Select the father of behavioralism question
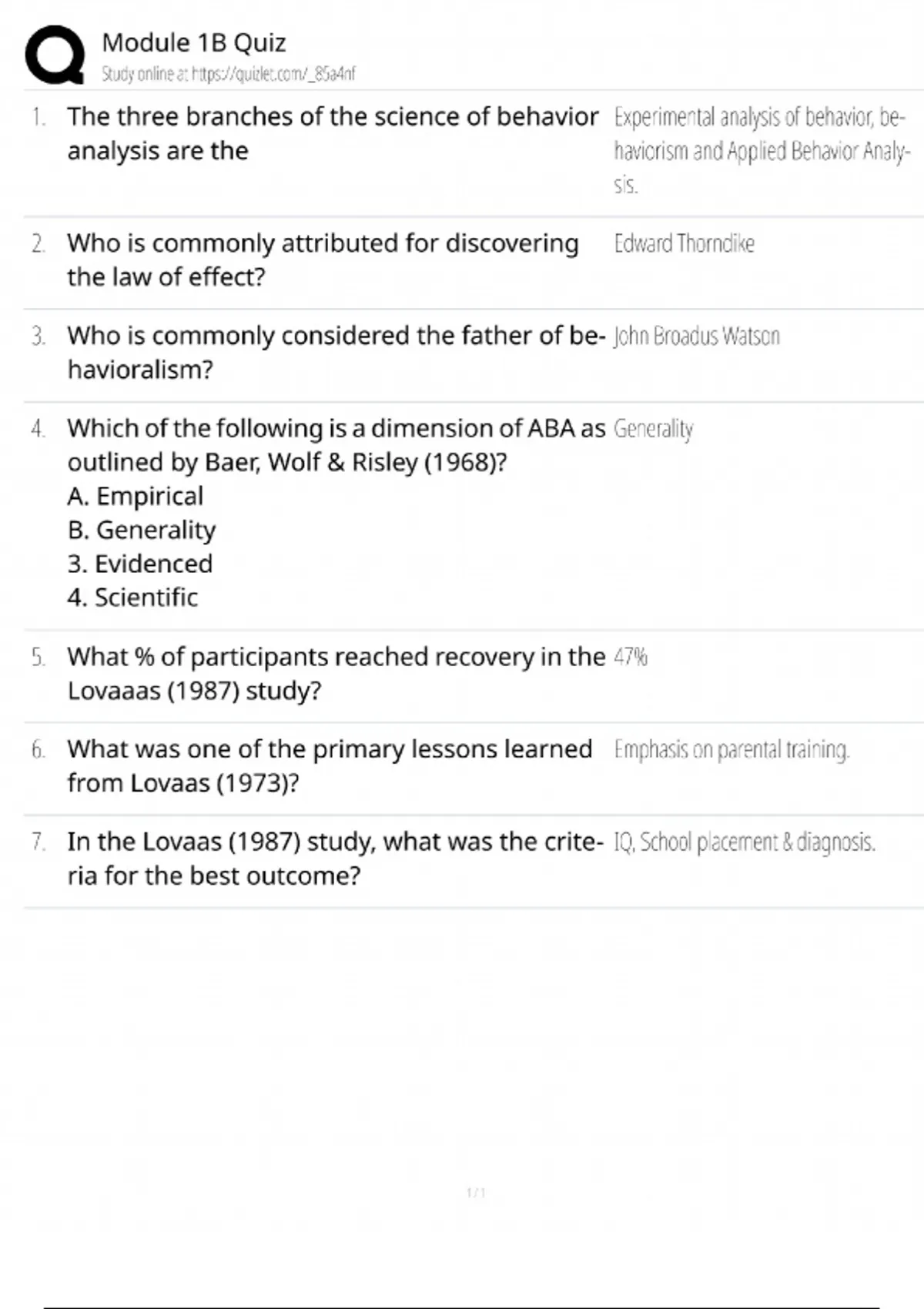This screenshot has height=1309, width=924. tap(336, 352)
